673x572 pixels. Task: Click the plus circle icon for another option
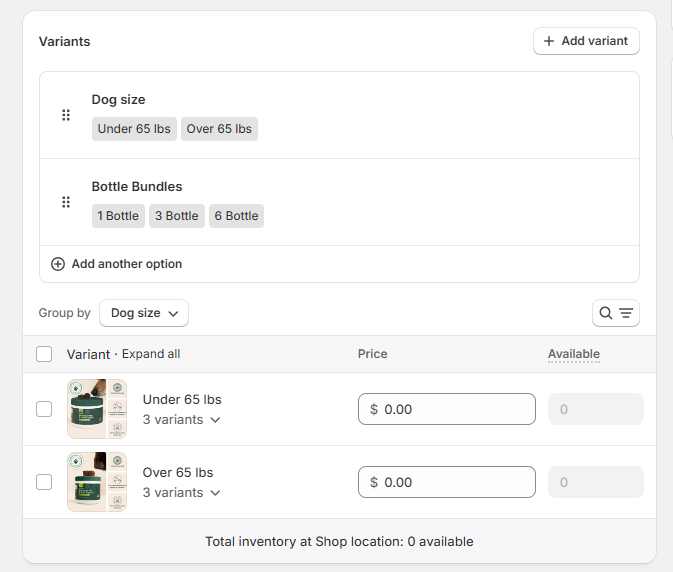coord(58,264)
